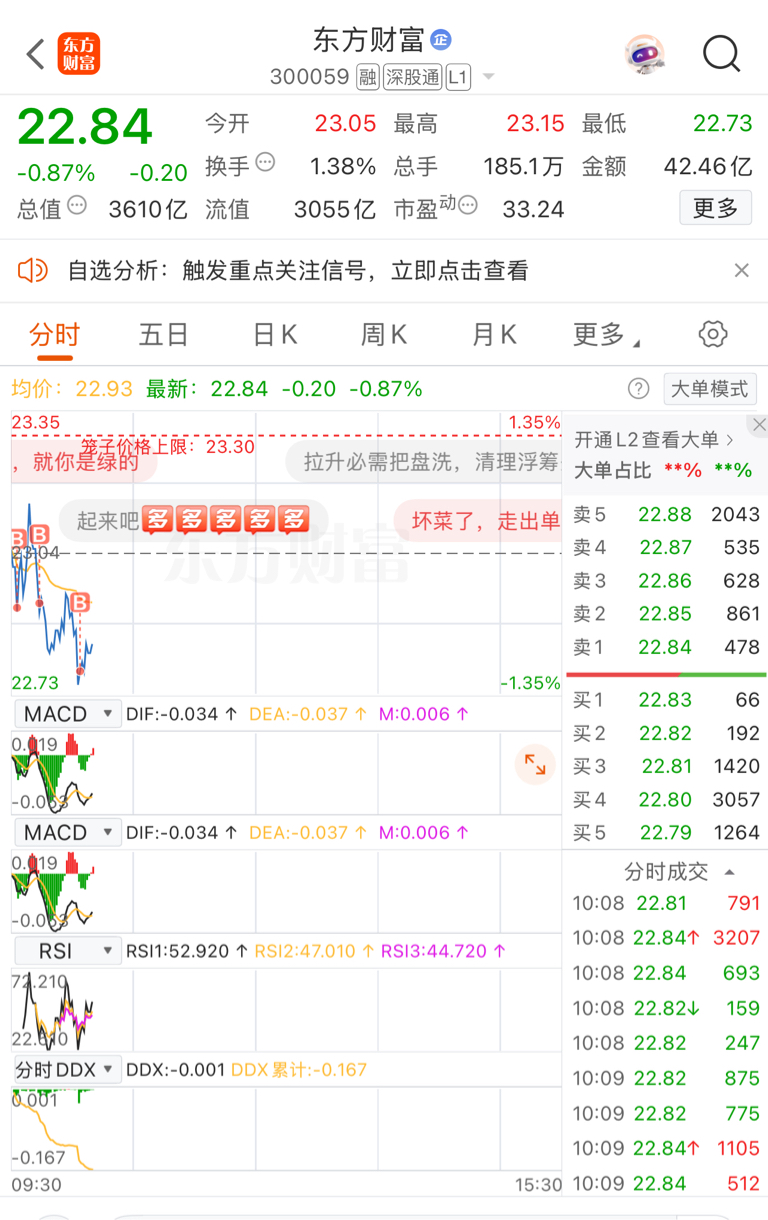768x1220 pixels.
Task: Dismiss the 自选分析 banner
Action: [741, 270]
